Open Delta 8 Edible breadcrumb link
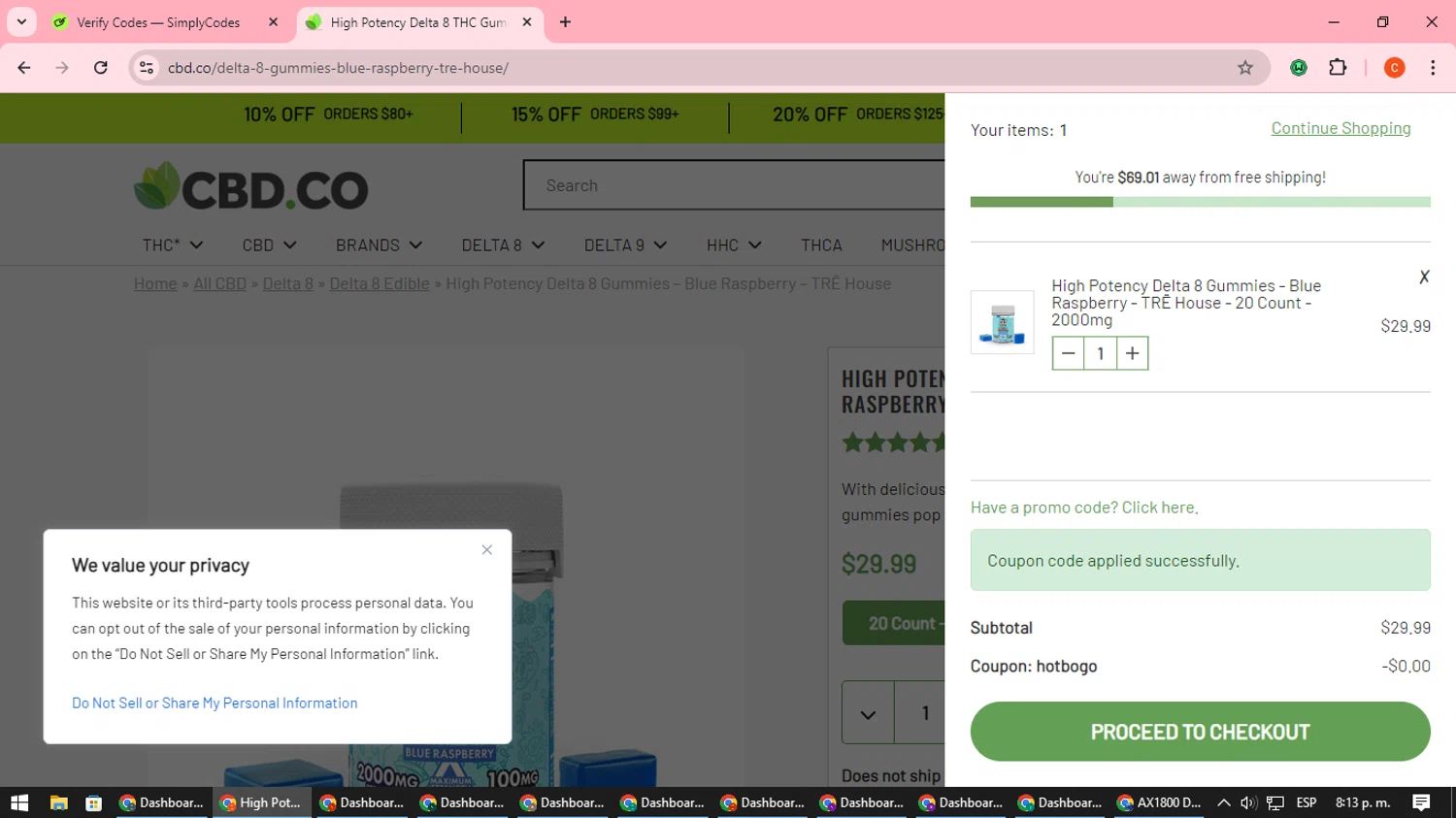This screenshot has width=1456, height=818. (379, 283)
